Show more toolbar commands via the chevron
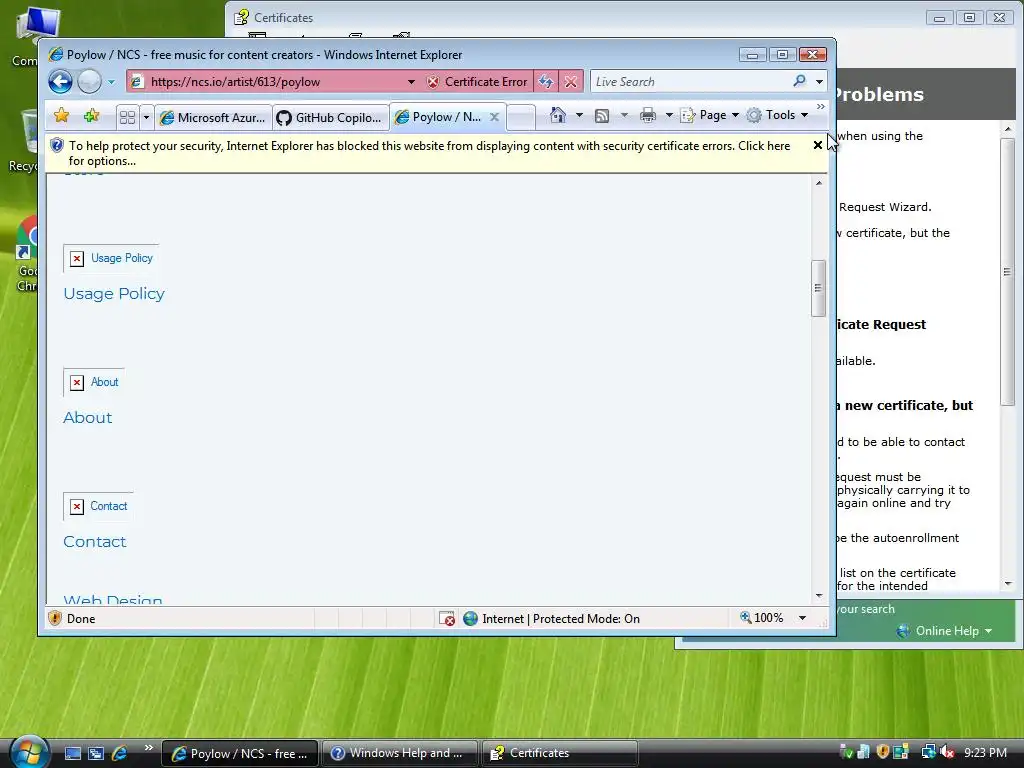This screenshot has width=1024, height=768. tap(821, 106)
